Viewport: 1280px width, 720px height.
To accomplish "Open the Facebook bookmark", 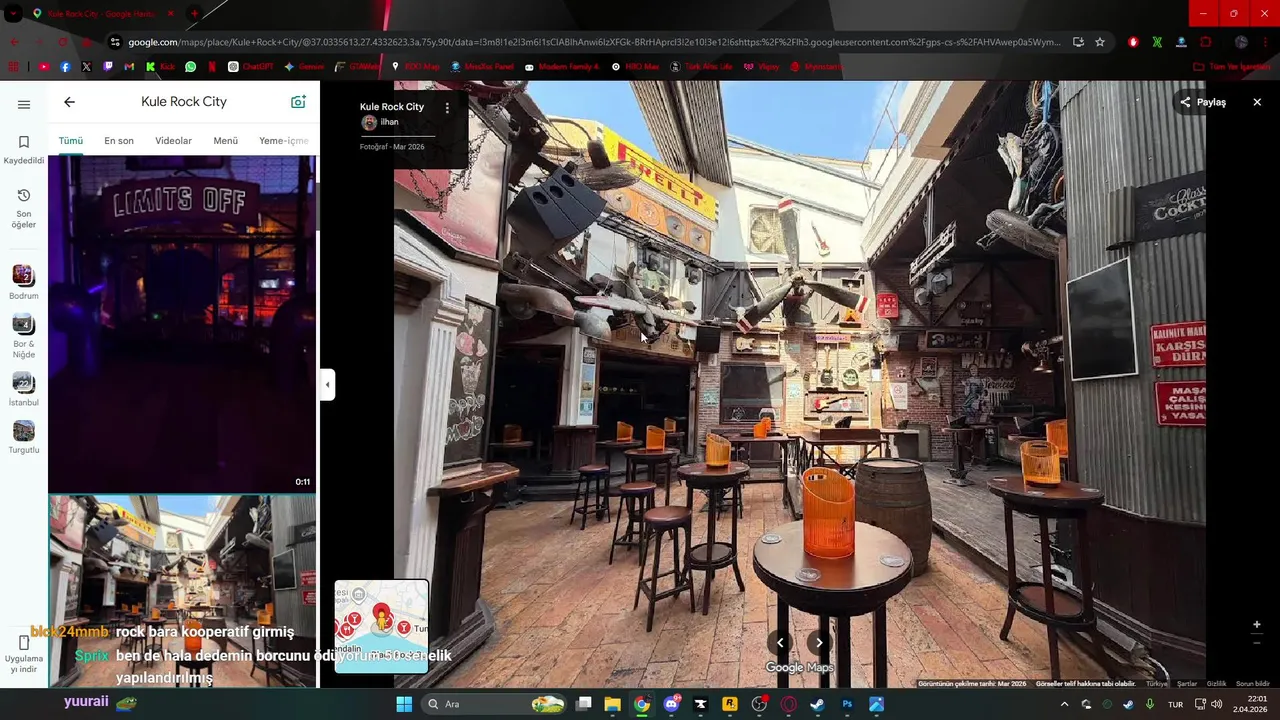I will tap(65, 67).
